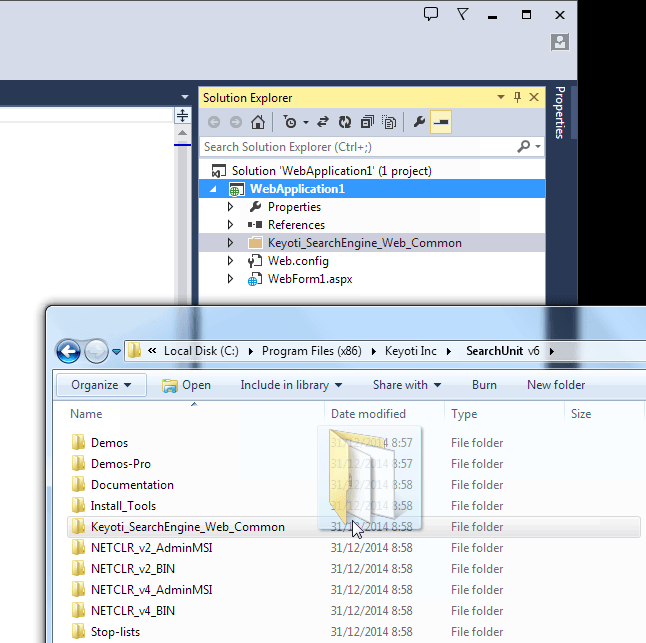The height and width of the screenshot is (643, 646).
Task: Click the Collapse All icon
Action: pos(367,122)
